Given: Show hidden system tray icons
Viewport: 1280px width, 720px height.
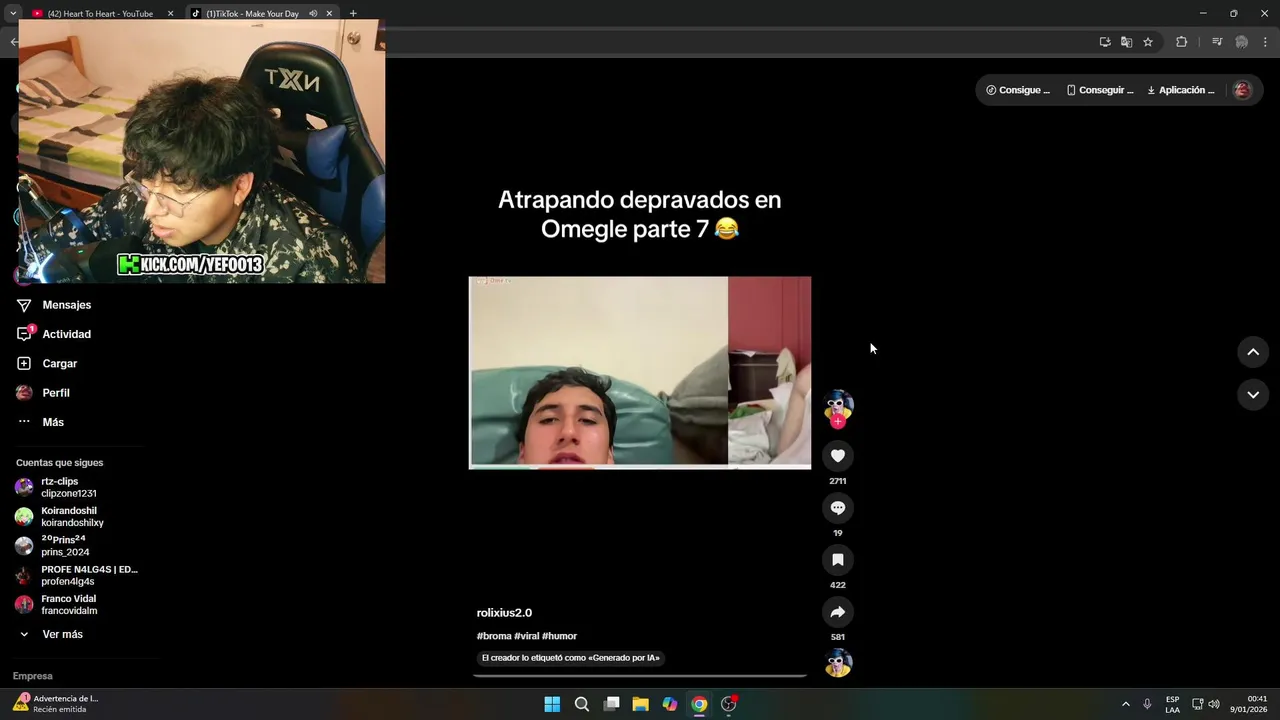Looking at the screenshot, I should coord(1125,704).
